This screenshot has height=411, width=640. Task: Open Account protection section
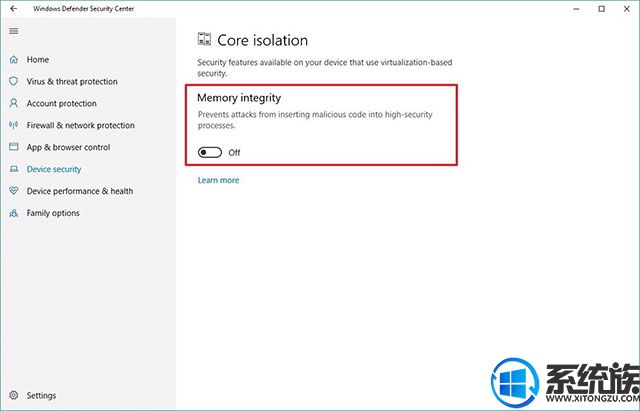[x=62, y=103]
